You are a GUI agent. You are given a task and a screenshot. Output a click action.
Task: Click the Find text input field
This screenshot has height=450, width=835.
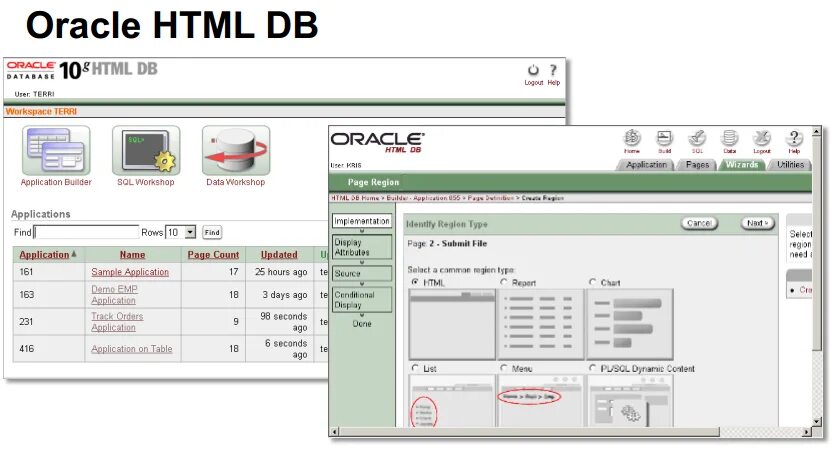[x=86, y=232]
